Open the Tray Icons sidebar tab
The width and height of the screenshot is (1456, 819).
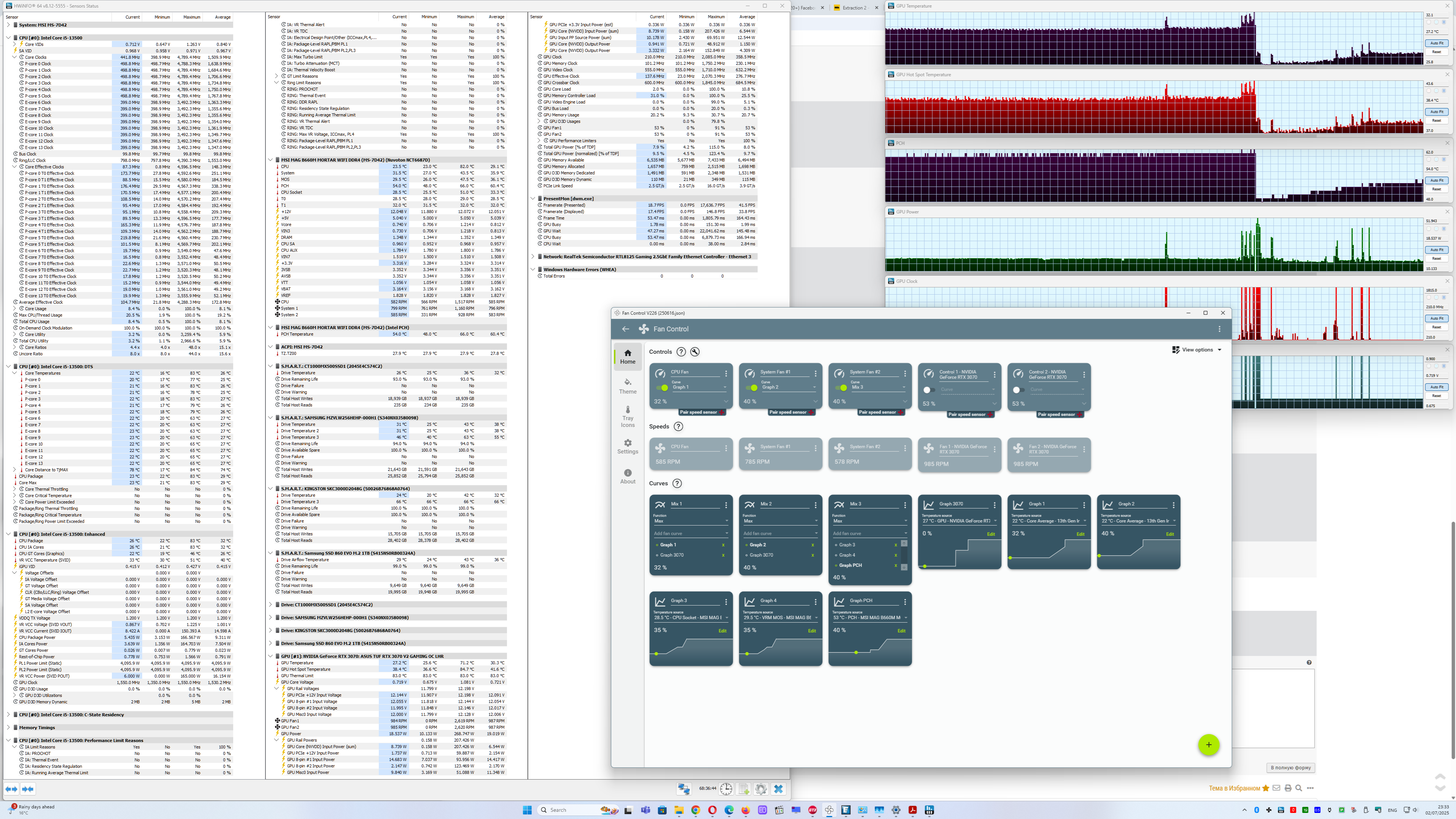coord(628,417)
